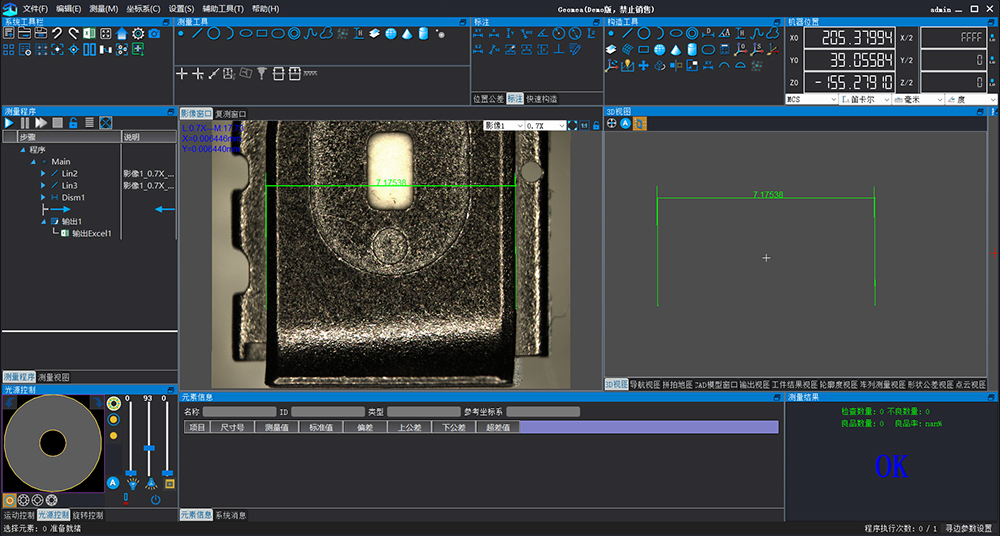Screen dimensions: 1000x536
Task: Run the measurement program with Play button
Action: [x=9, y=123]
